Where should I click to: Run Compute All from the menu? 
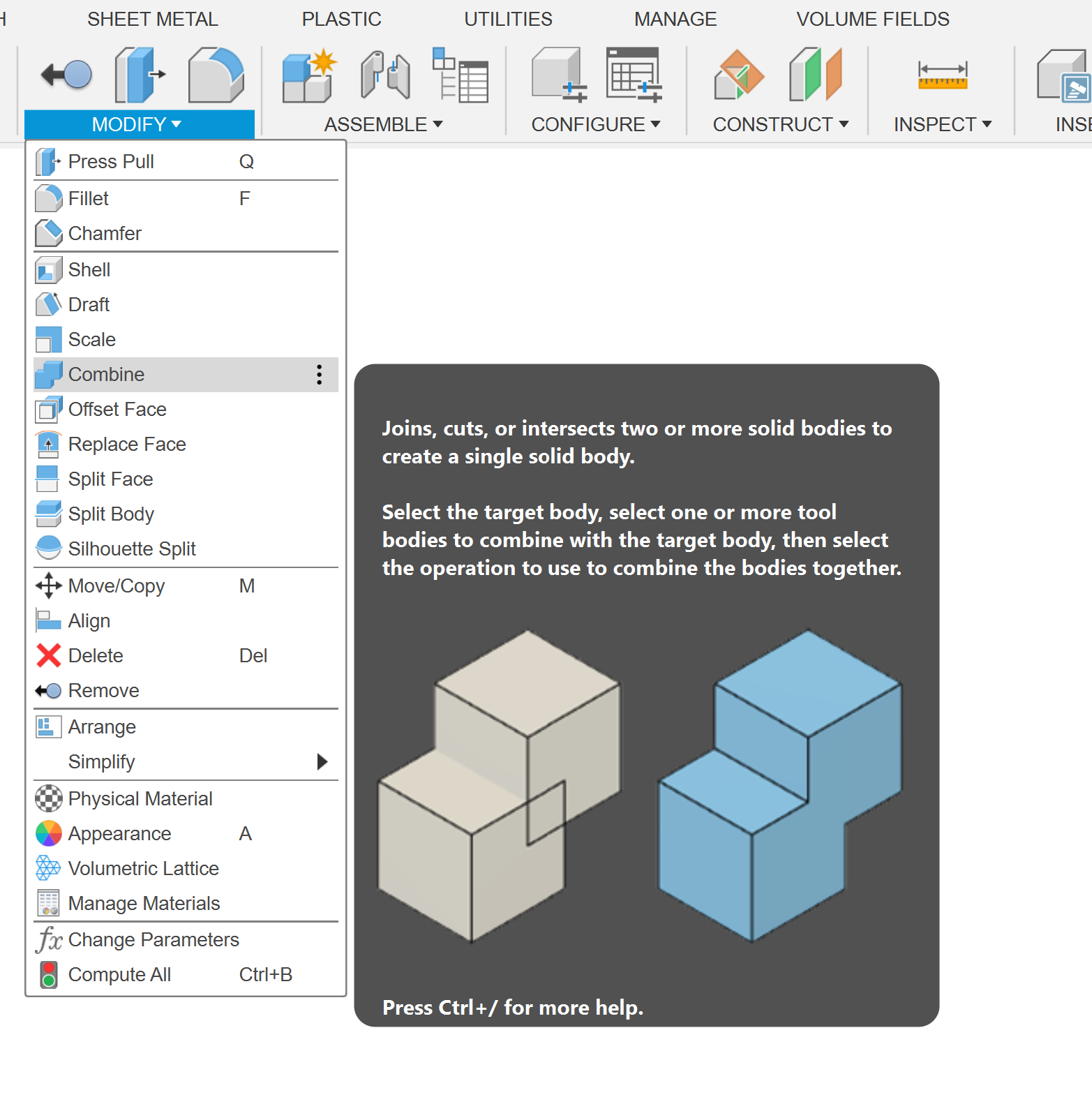pos(186,975)
